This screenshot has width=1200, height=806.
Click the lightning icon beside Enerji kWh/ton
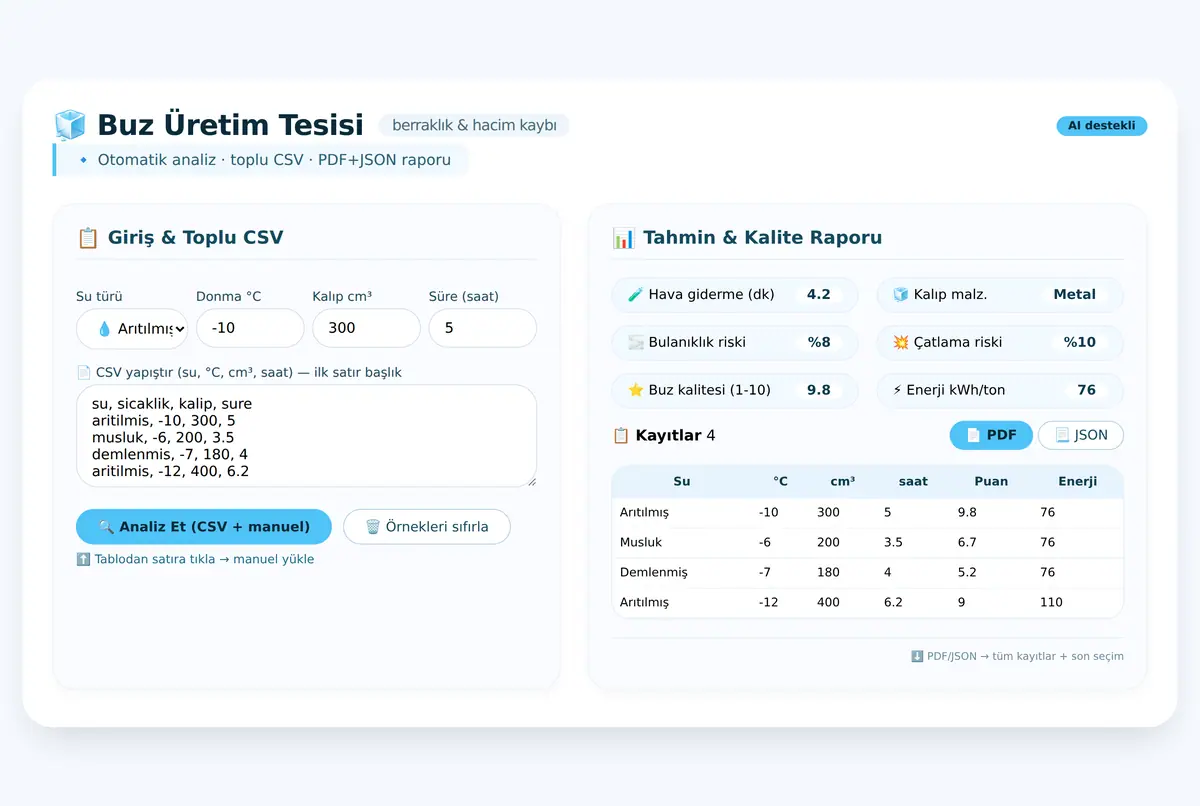click(x=898, y=390)
